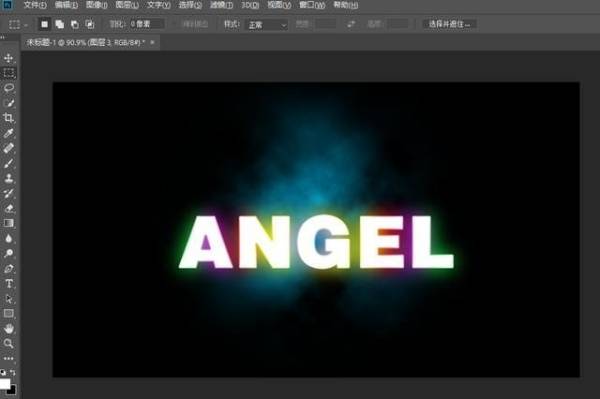Select the Horizontal Type tool
The width and height of the screenshot is (600, 399).
tap(9, 283)
